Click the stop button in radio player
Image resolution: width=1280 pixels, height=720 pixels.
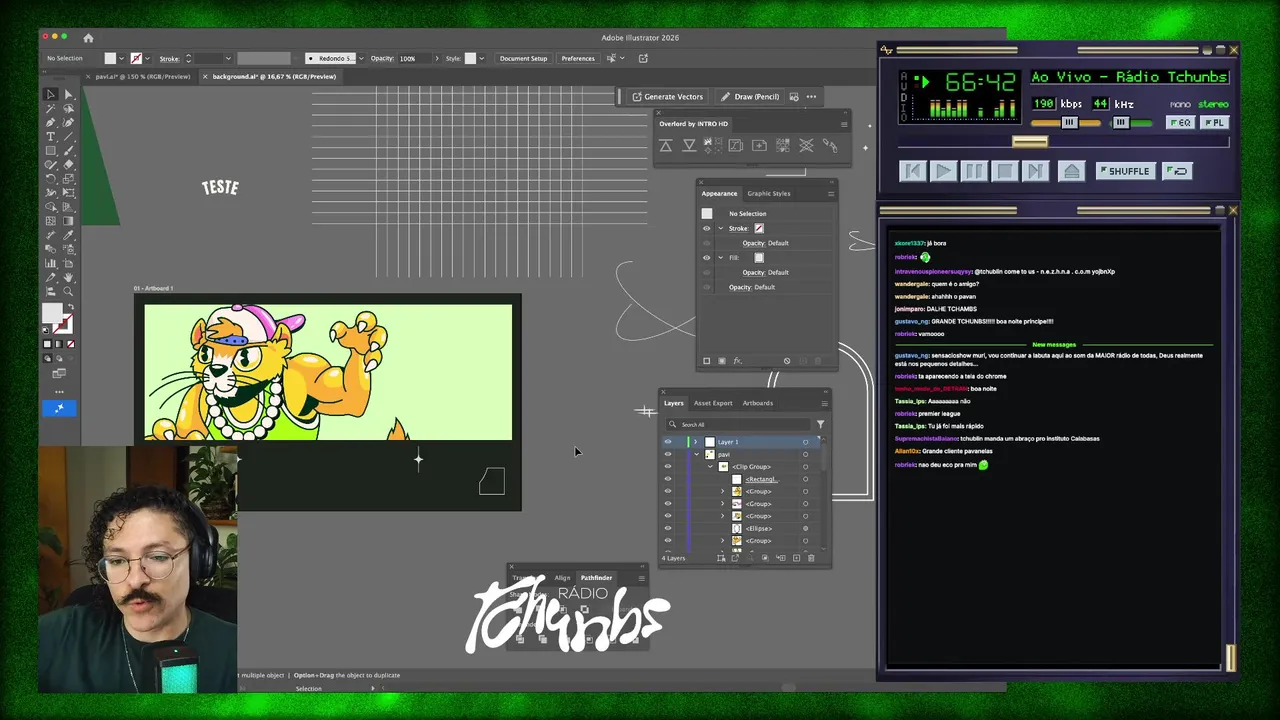click(1005, 171)
